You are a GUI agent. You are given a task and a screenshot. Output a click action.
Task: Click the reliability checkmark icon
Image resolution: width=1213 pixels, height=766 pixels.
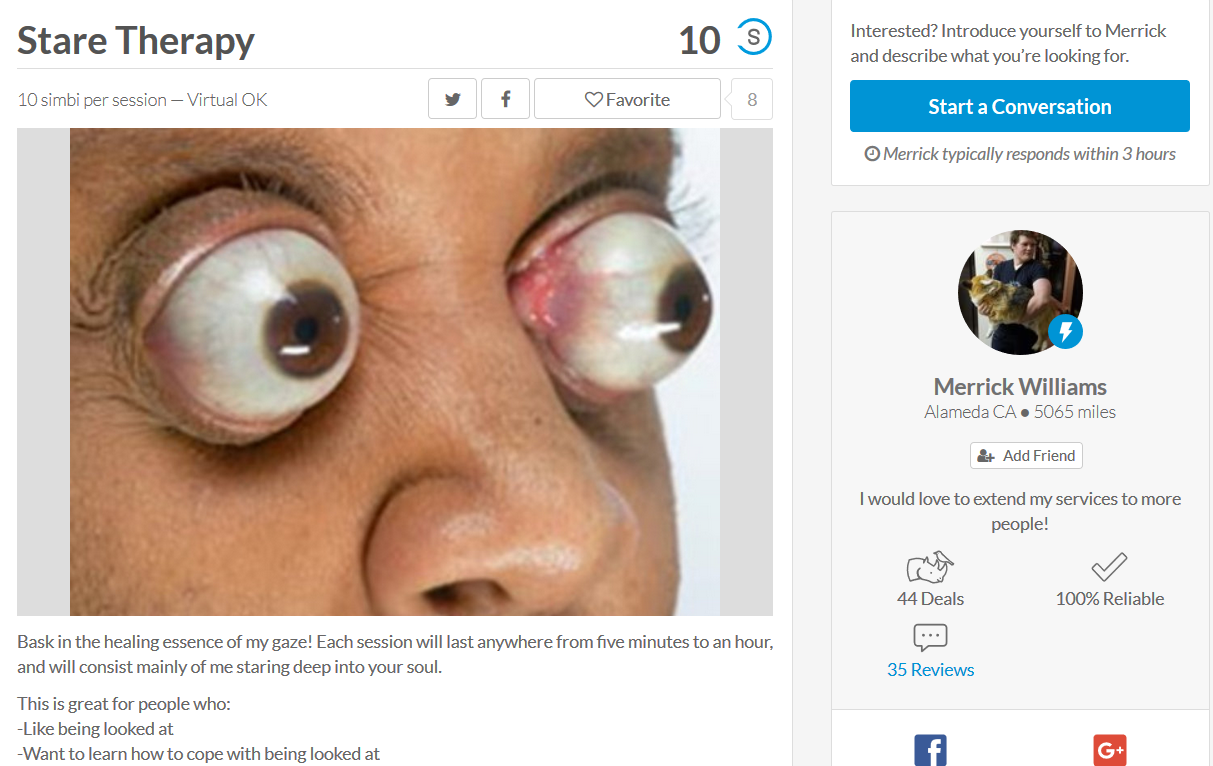[x=1109, y=567]
